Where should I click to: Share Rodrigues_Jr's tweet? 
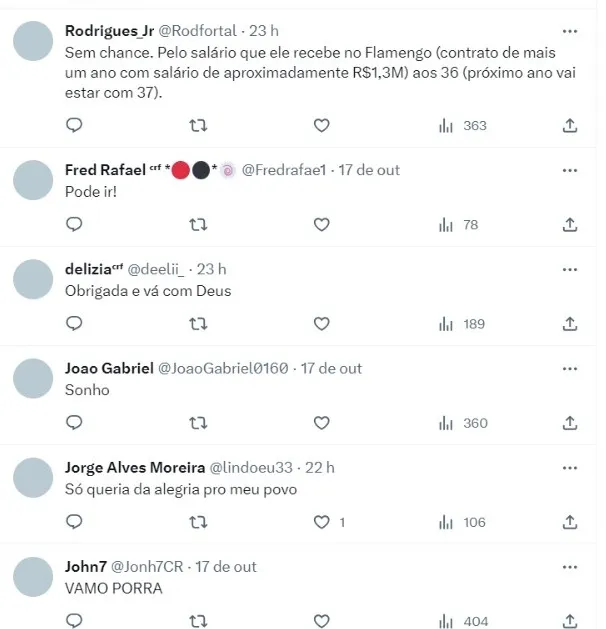[570, 126]
